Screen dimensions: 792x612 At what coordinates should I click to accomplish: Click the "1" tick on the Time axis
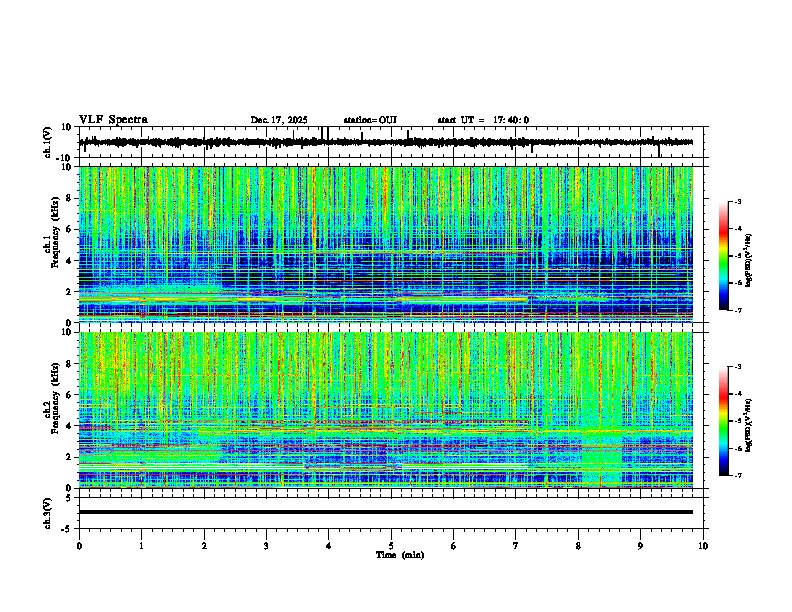[141, 546]
